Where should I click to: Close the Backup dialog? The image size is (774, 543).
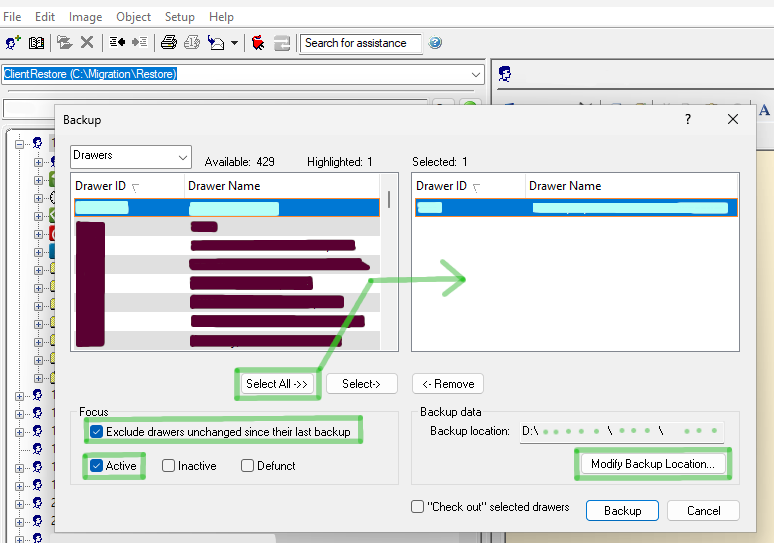point(733,119)
